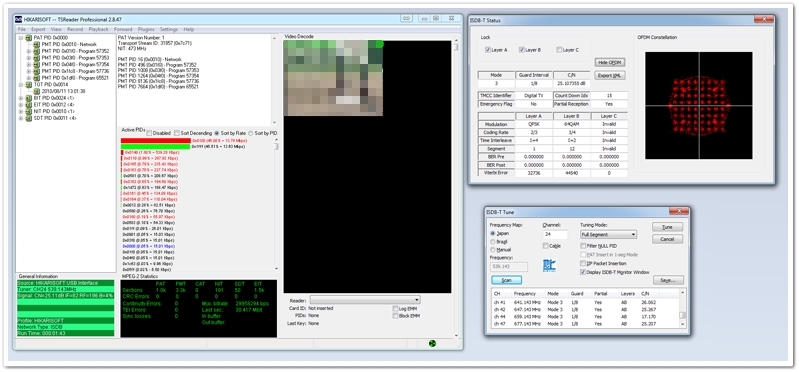The height and width of the screenshot is (372, 799).
Task: Click the Export XML button
Action: point(609,75)
